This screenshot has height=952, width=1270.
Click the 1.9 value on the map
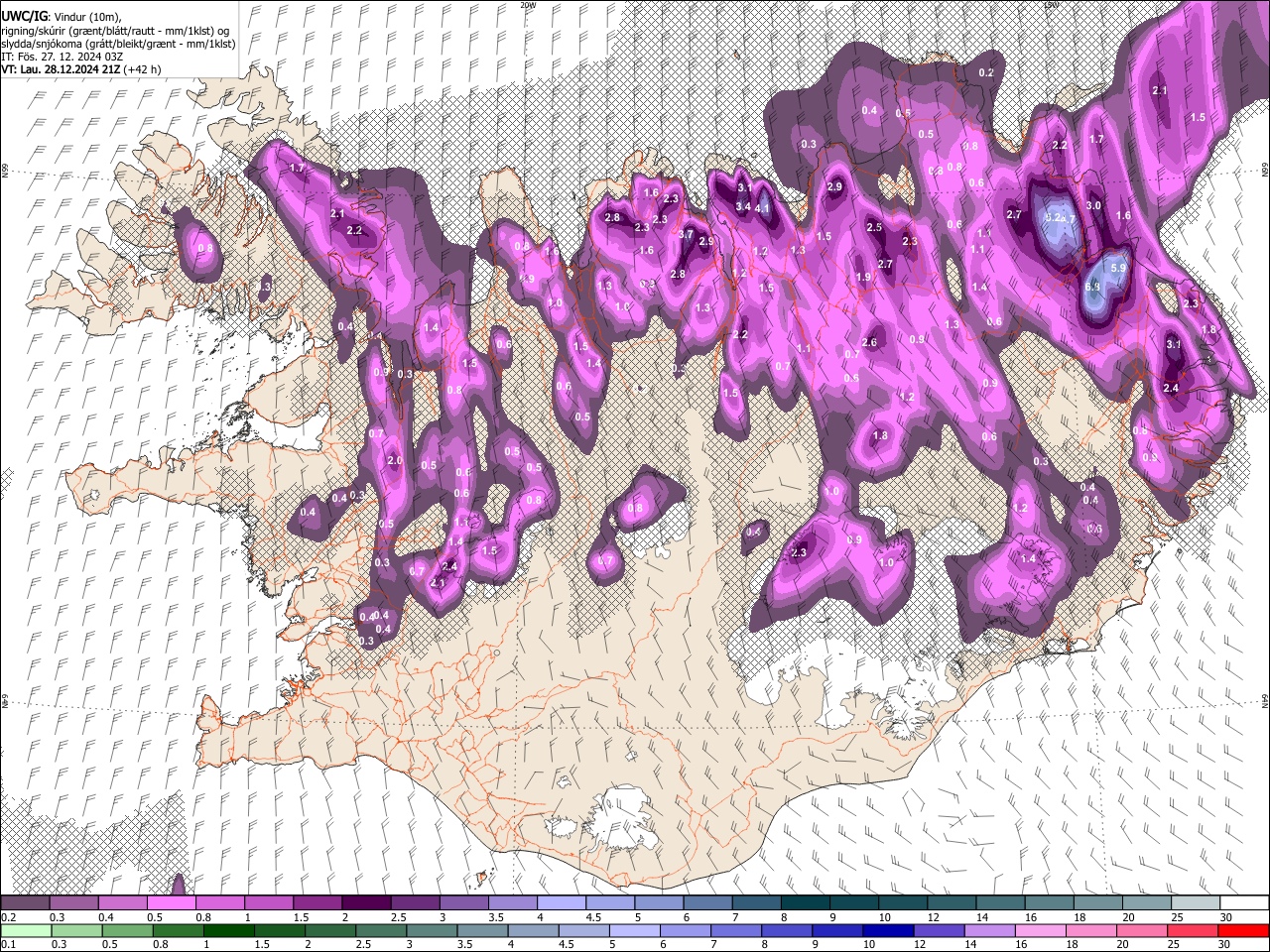point(863,278)
